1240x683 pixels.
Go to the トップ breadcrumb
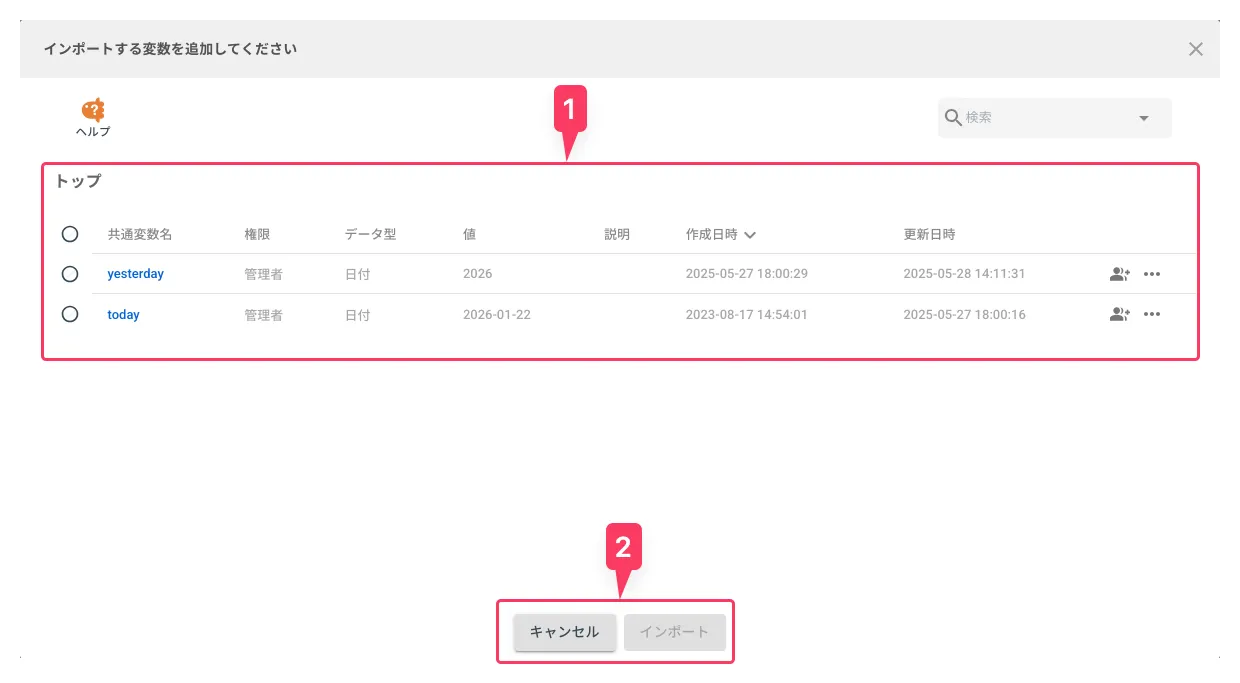point(79,181)
